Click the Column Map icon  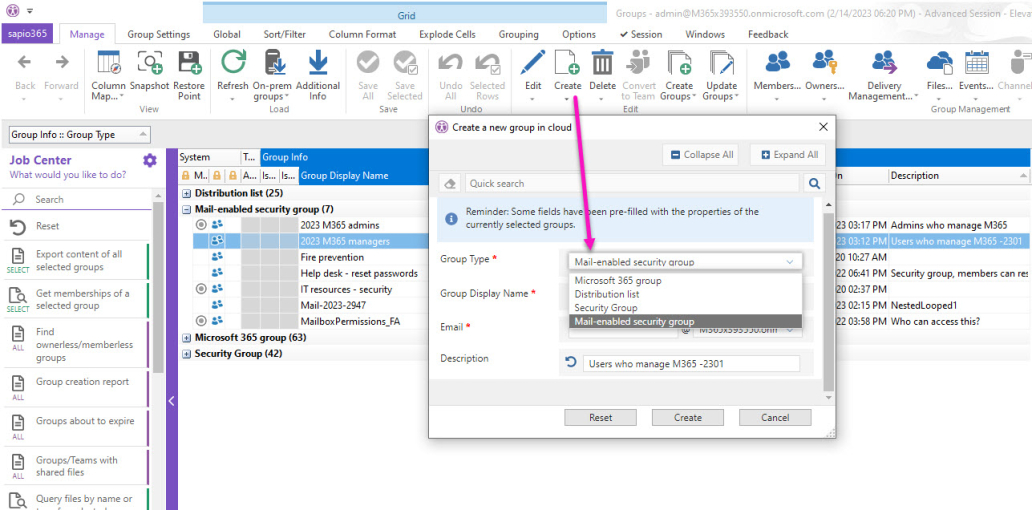(109, 64)
